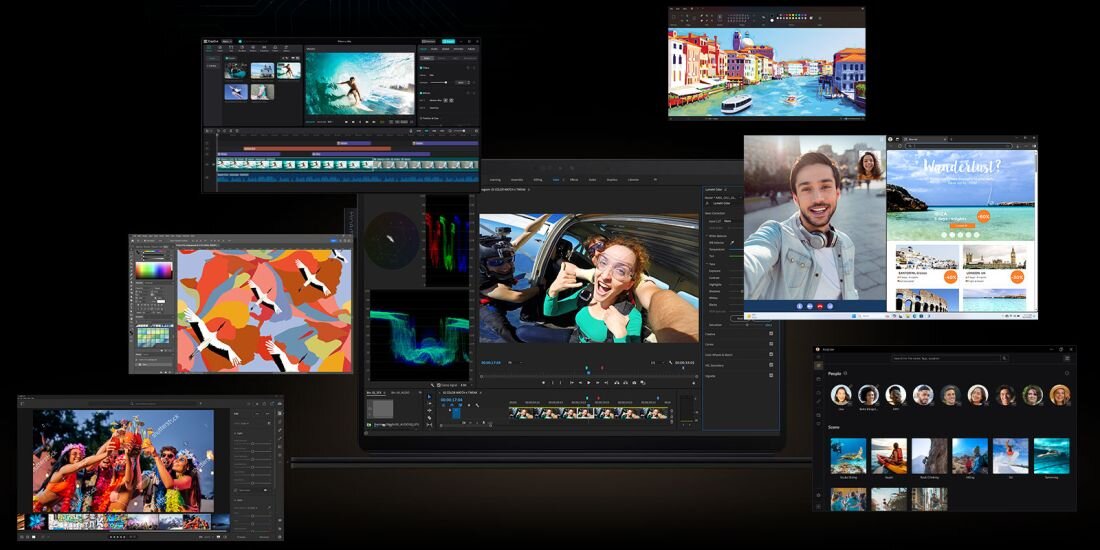
Task: Select the airplane clip thumbnail in media bin
Action: point(236,92)
